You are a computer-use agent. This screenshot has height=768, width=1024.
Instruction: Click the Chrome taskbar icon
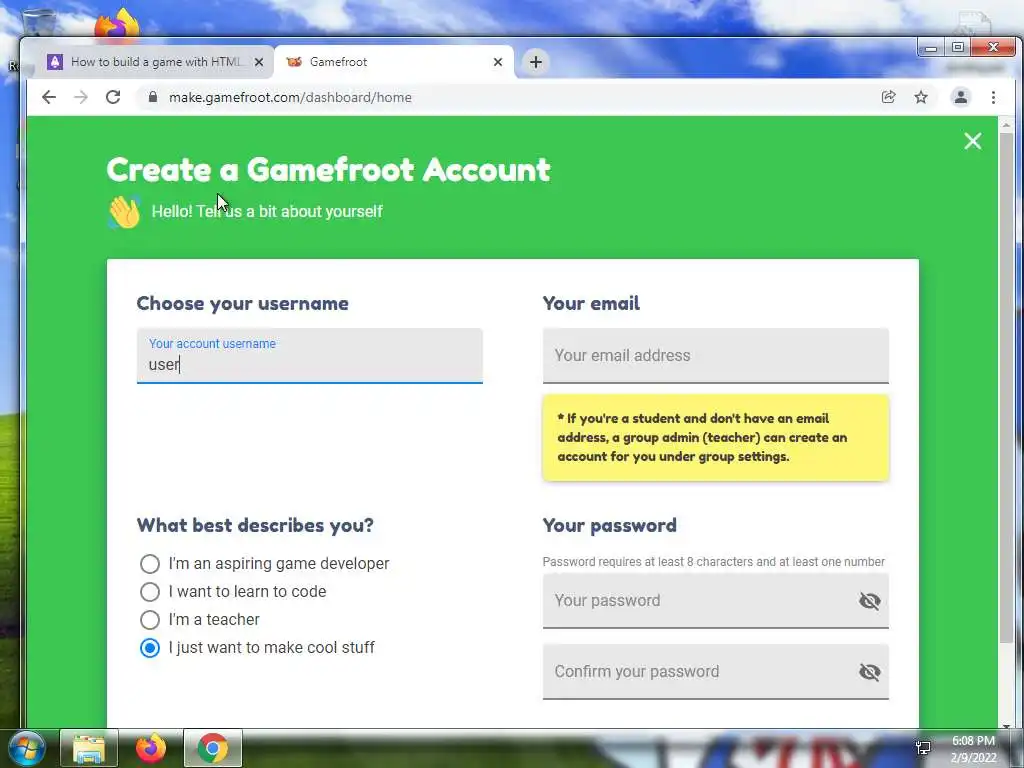(213, 748)
